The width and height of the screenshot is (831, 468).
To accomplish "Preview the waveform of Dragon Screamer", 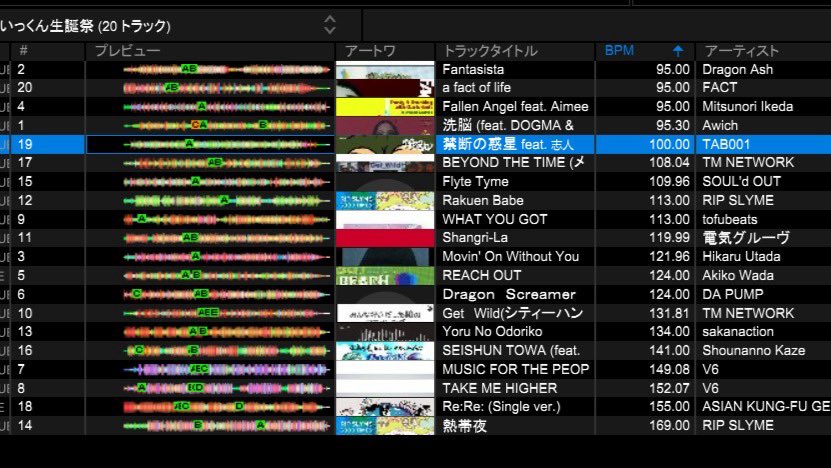I will coord(227,294).
